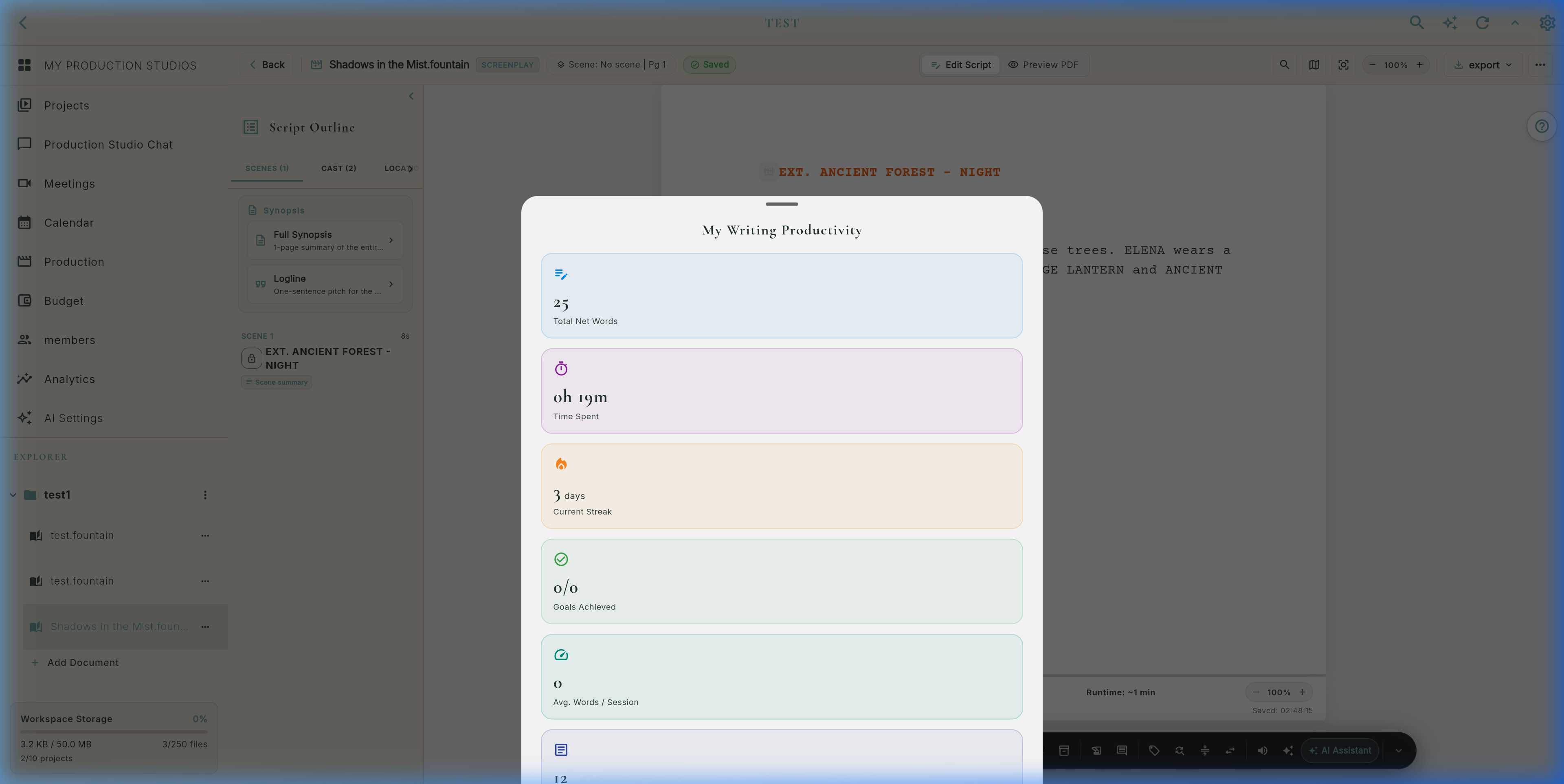Image resolution: width=1564 pixels, height=784 pixels.
Task: Click the lock icon on Scene 1
Action: click(x=251, y=358)
